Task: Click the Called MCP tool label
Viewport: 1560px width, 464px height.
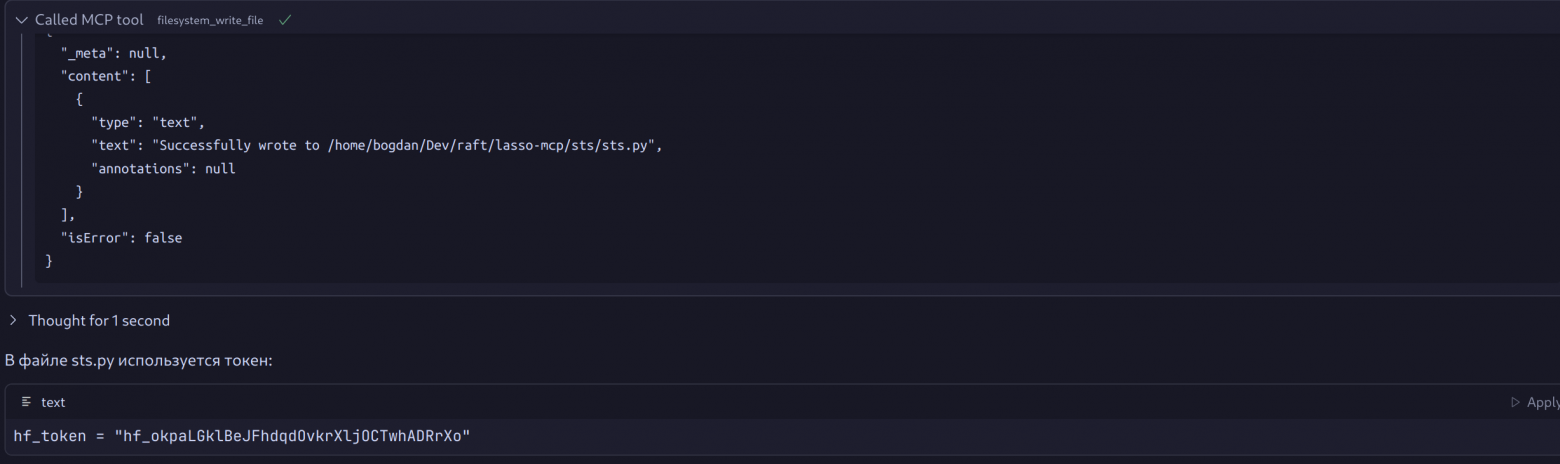Action: tap(89, 20)
